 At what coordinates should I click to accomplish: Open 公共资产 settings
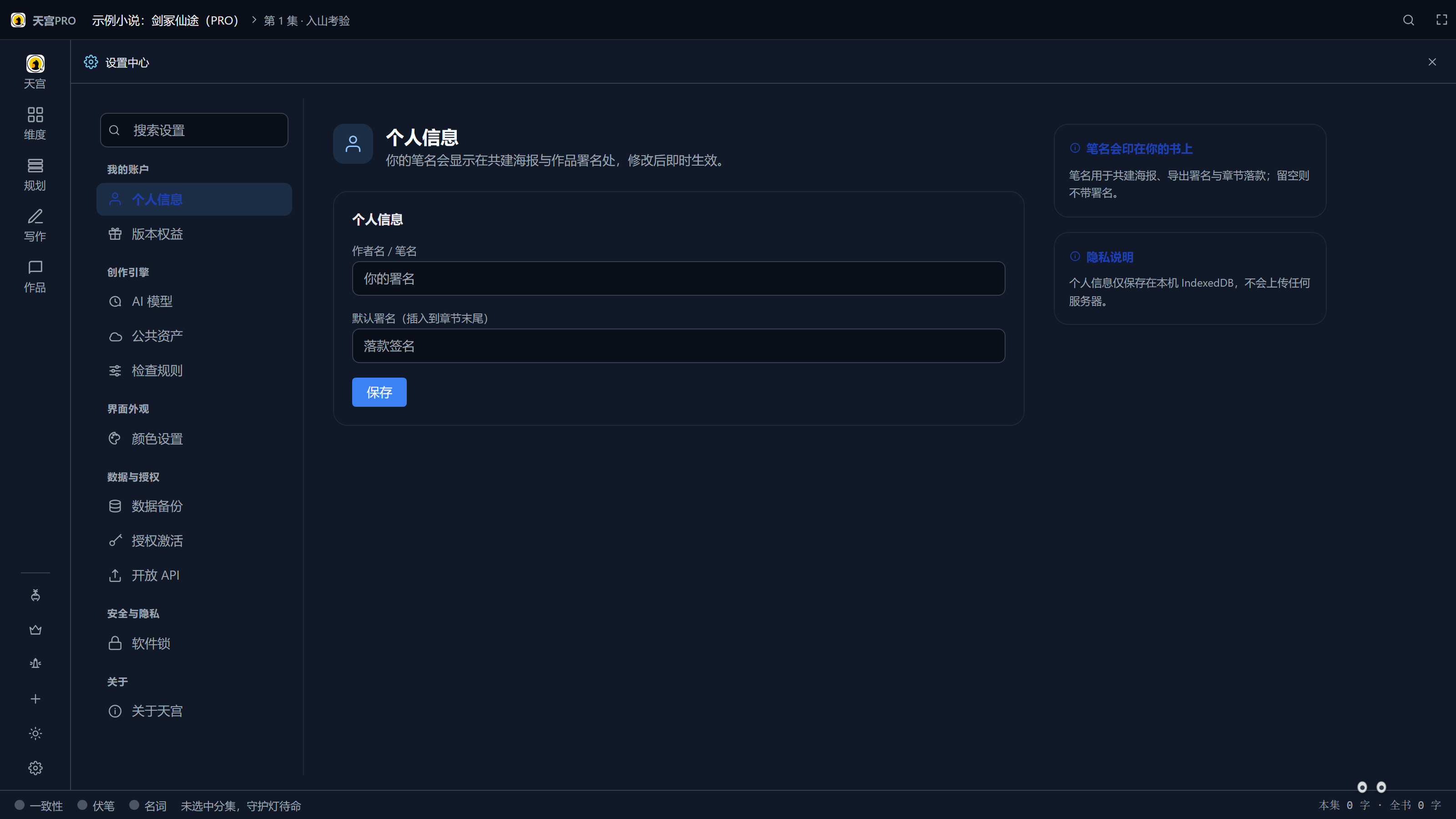click(194, 336)
